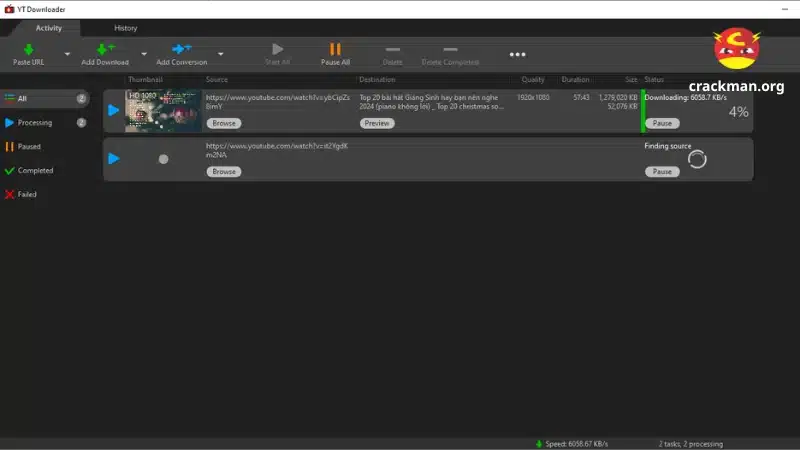Screen dimensions: 800x450
Task: Open the more options ellipsis menu
Action: pyautogui.click(x=517, y=54)
